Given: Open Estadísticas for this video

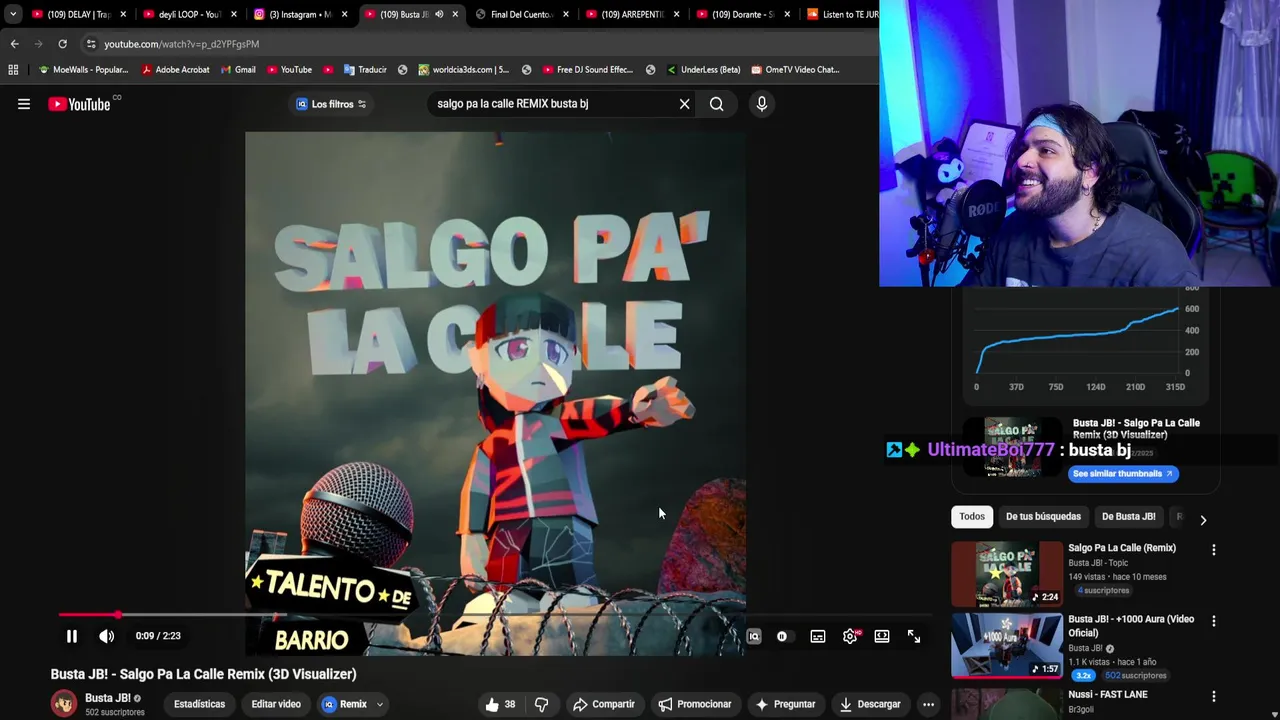Looking at the screenshot, I should tap(199, 704).
